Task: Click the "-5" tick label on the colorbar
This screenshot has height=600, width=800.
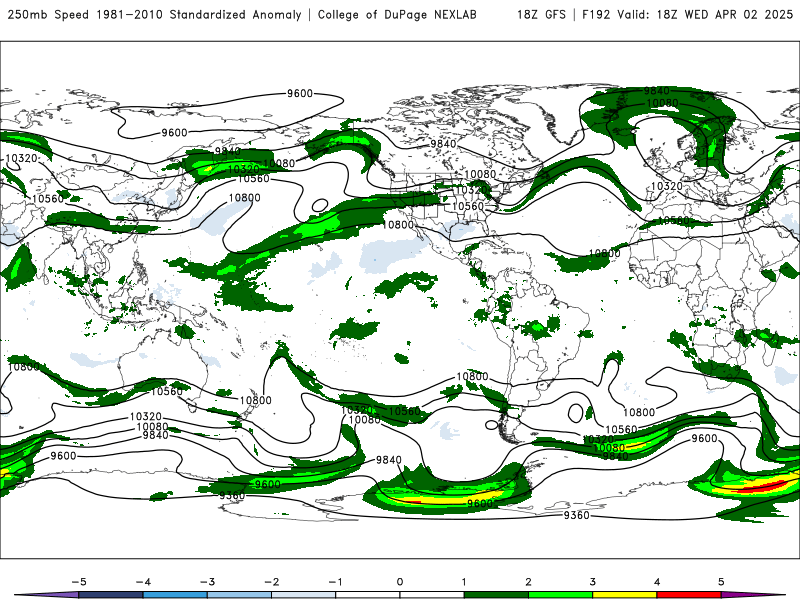Action: 79,582
